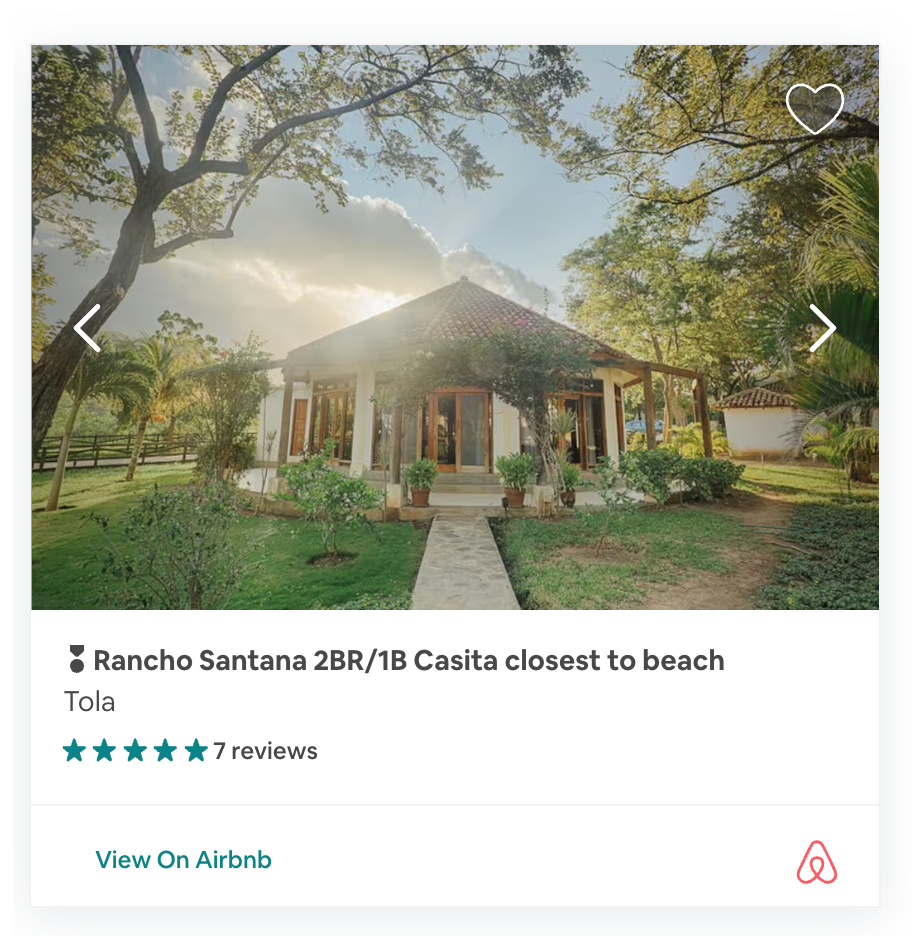Open the View On Airbnb link
The width and height of the screenshot is (912, 948).
point(183,860)
